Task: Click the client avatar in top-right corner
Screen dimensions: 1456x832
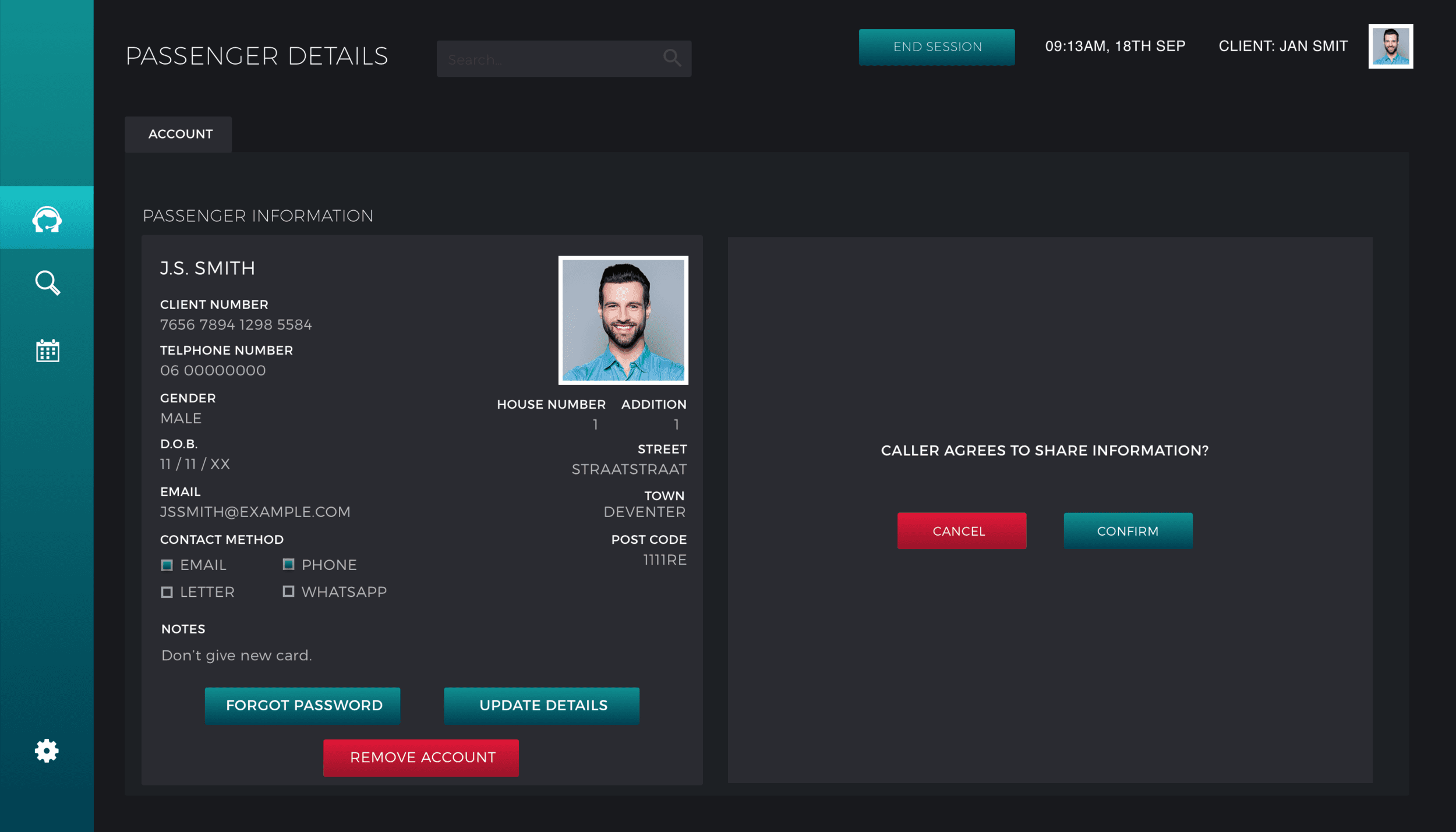Action: click(x=1390, y=46)
